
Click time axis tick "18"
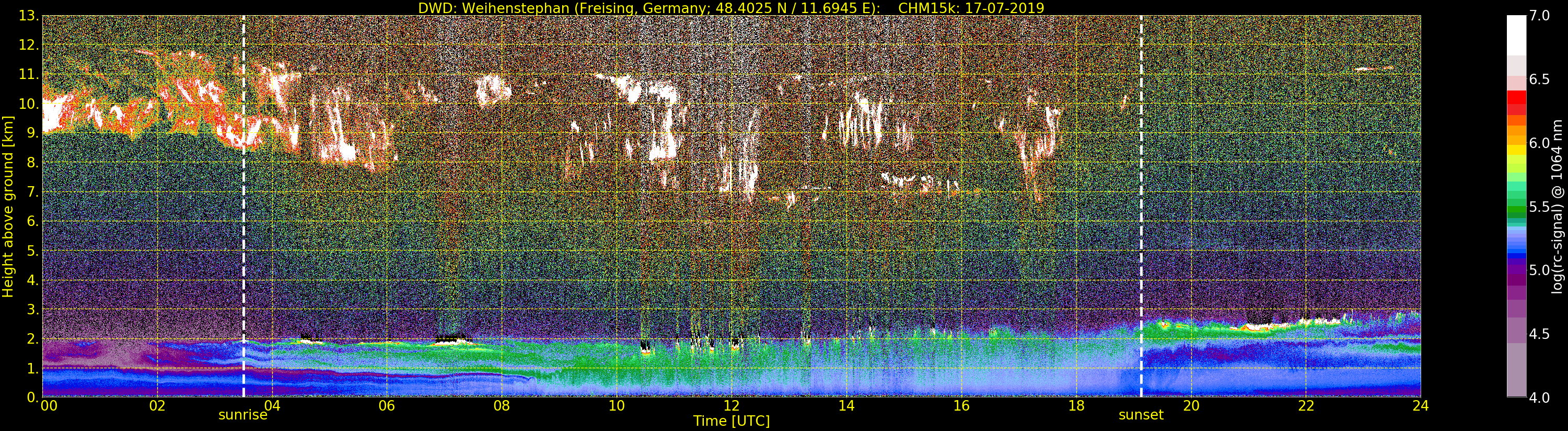pyautogui.click(x=1076, y=405)
